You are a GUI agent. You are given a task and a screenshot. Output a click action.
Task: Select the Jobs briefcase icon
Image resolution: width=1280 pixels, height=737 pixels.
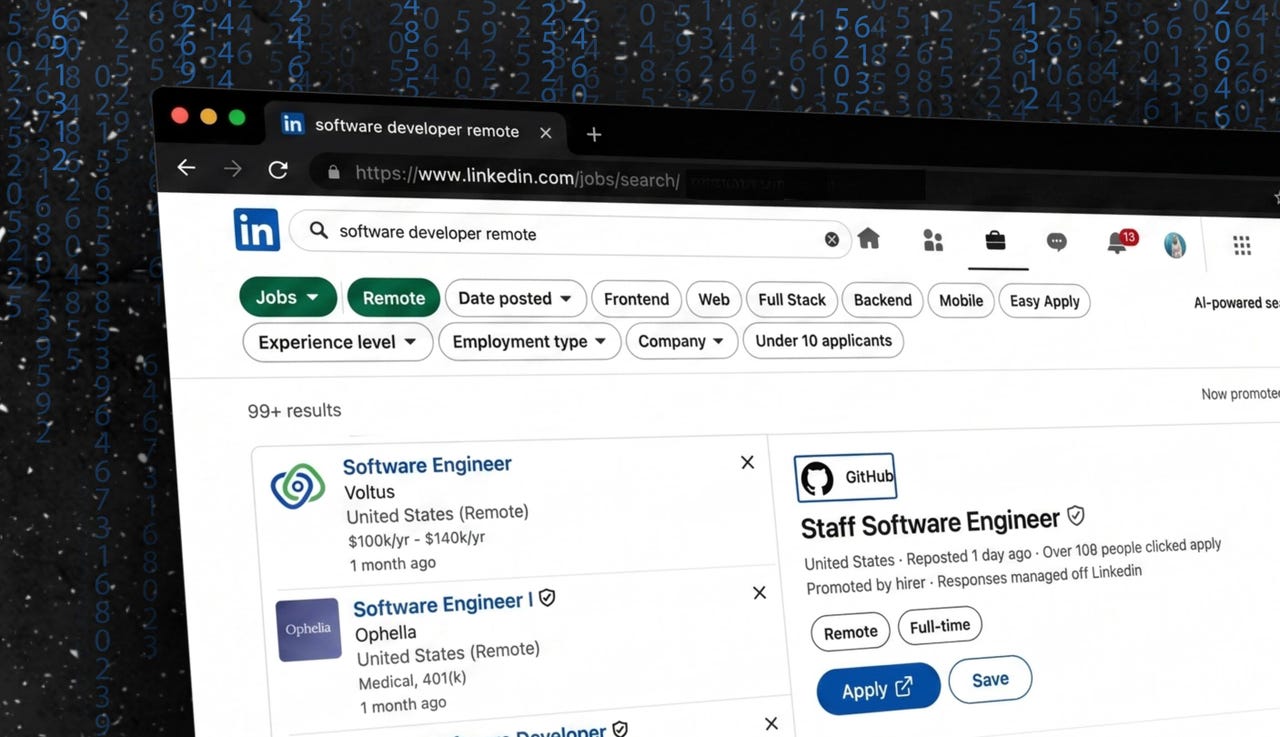point(995,241)
